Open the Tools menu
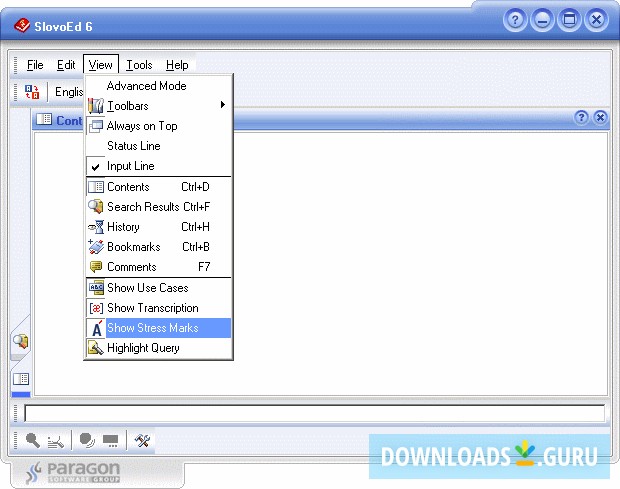620x489 pixels. tap(139, 65)
